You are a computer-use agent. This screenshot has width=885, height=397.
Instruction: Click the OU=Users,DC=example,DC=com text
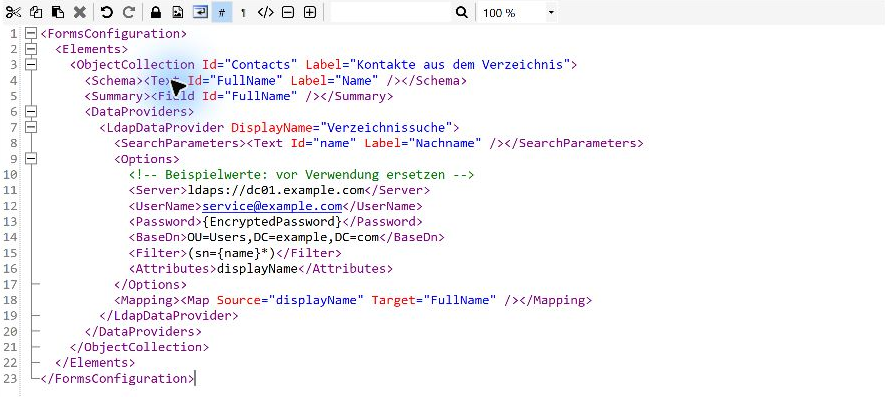click(283, 237)
